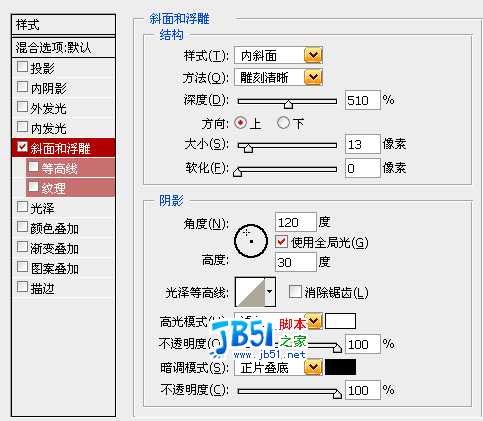The image size is (483, 421).
Task: Select the 颜色叠加 list item
Action: (x=63, y=228)
